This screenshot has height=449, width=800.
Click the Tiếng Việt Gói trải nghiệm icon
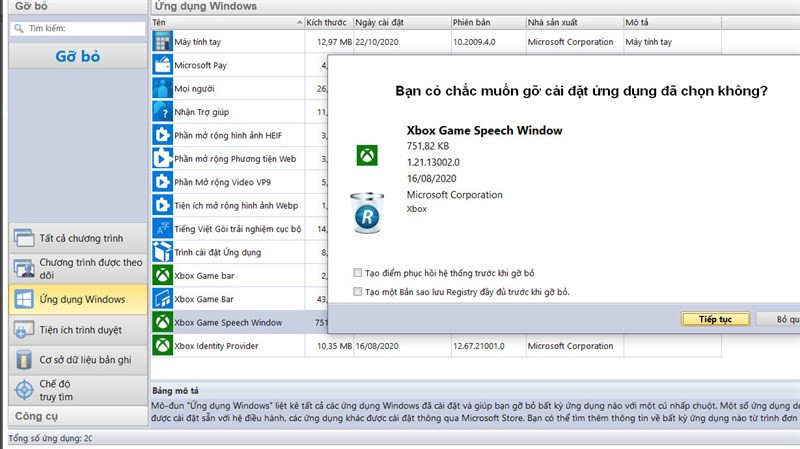pyautogui.click(x=162, y=229)
